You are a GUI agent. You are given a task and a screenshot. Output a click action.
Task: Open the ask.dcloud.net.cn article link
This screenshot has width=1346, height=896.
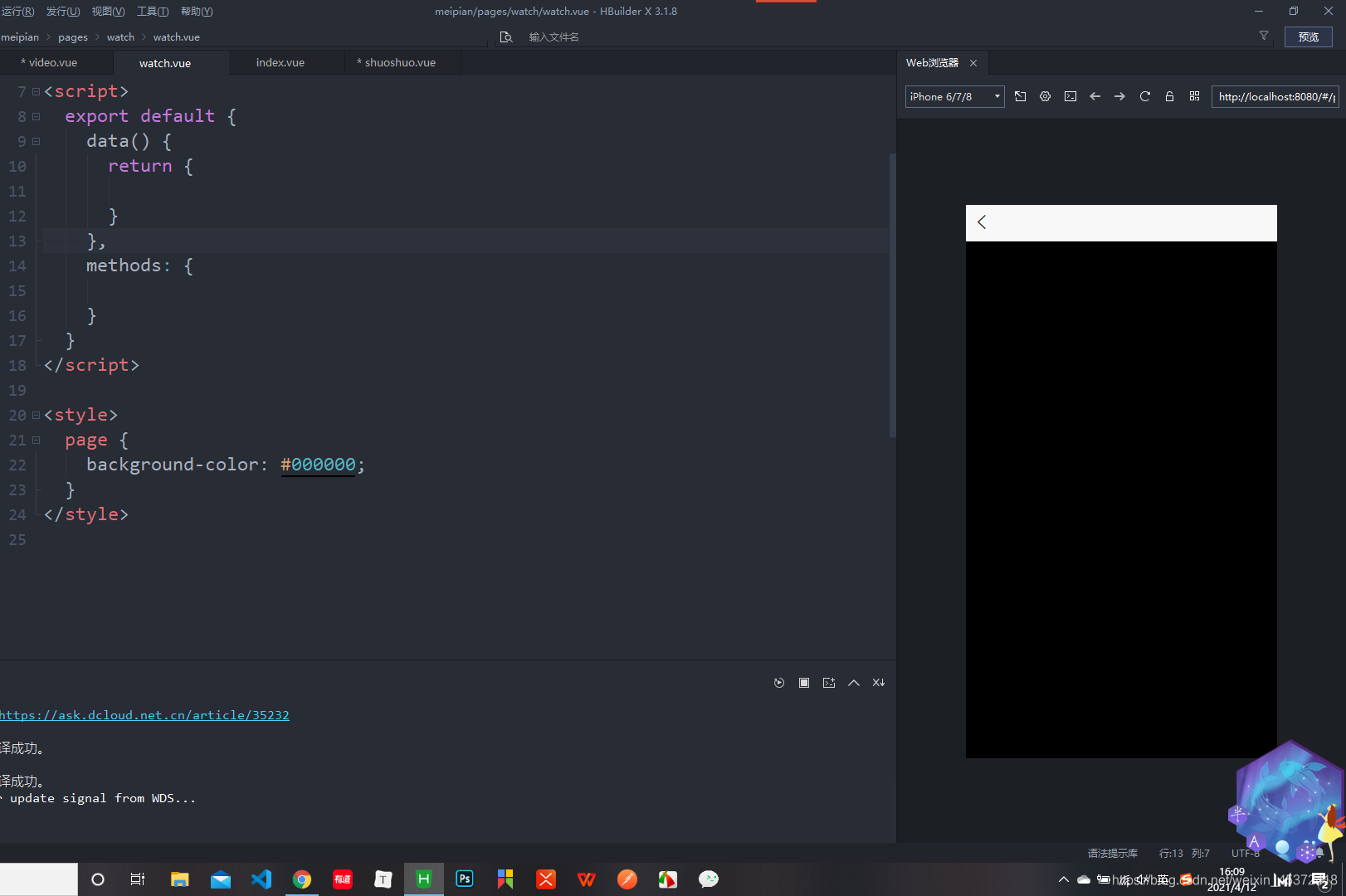(x=144, y=715)
